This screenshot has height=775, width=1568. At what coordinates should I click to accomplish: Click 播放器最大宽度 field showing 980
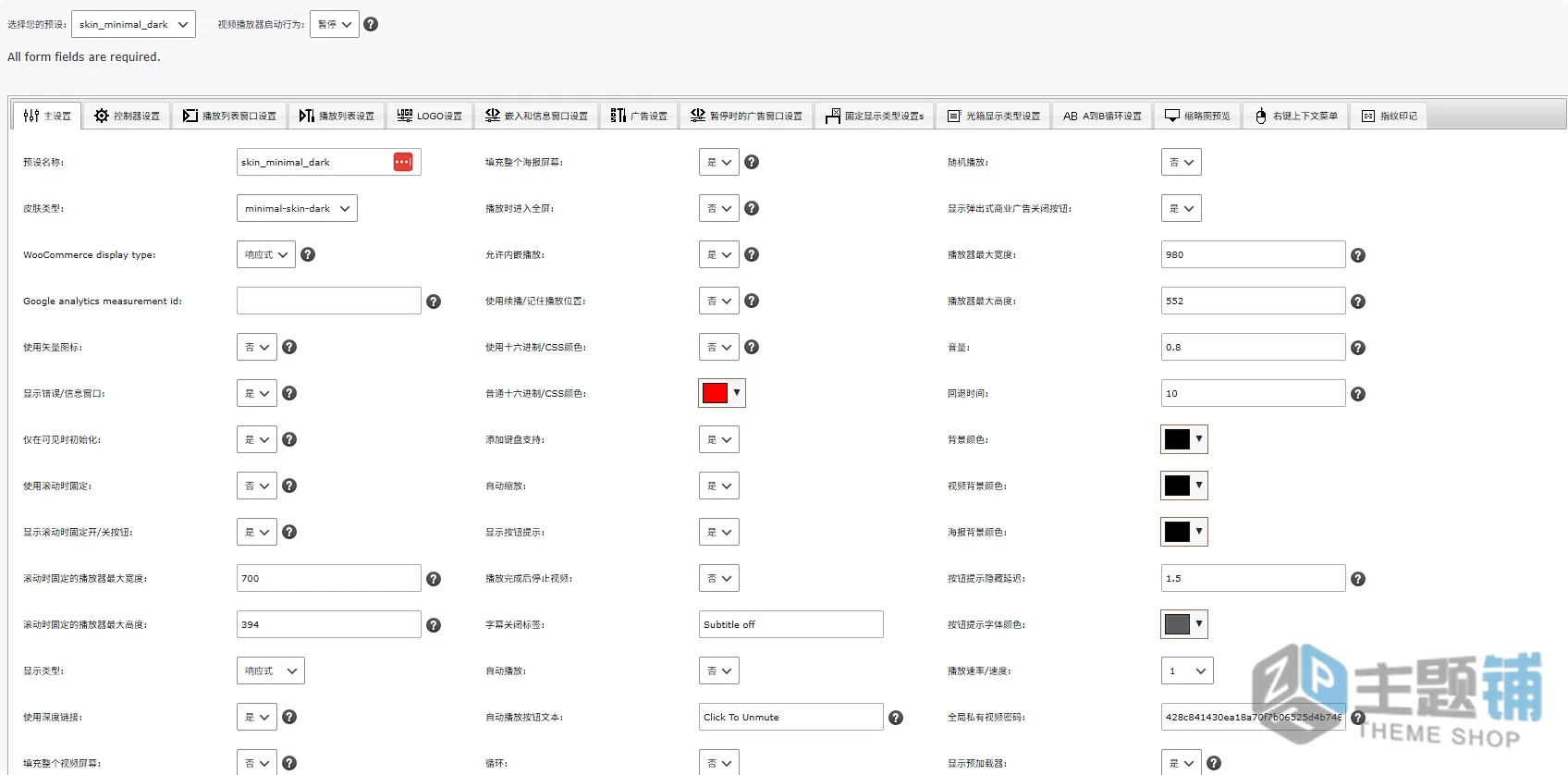click(x=1254, y=254)
